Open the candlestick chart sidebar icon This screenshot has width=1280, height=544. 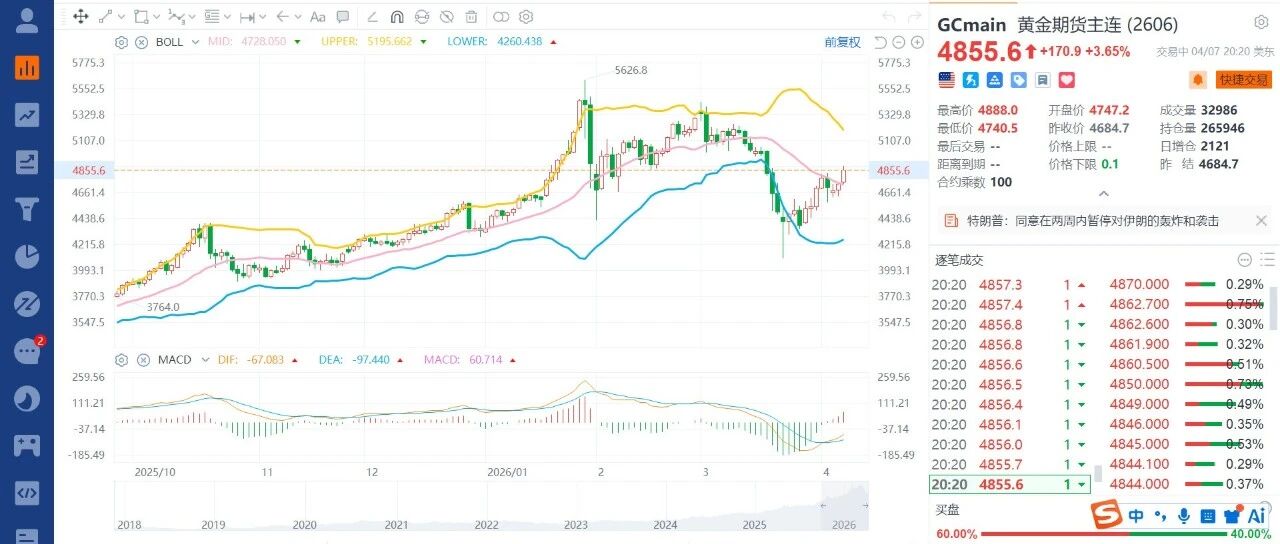[x=27, y=68]
